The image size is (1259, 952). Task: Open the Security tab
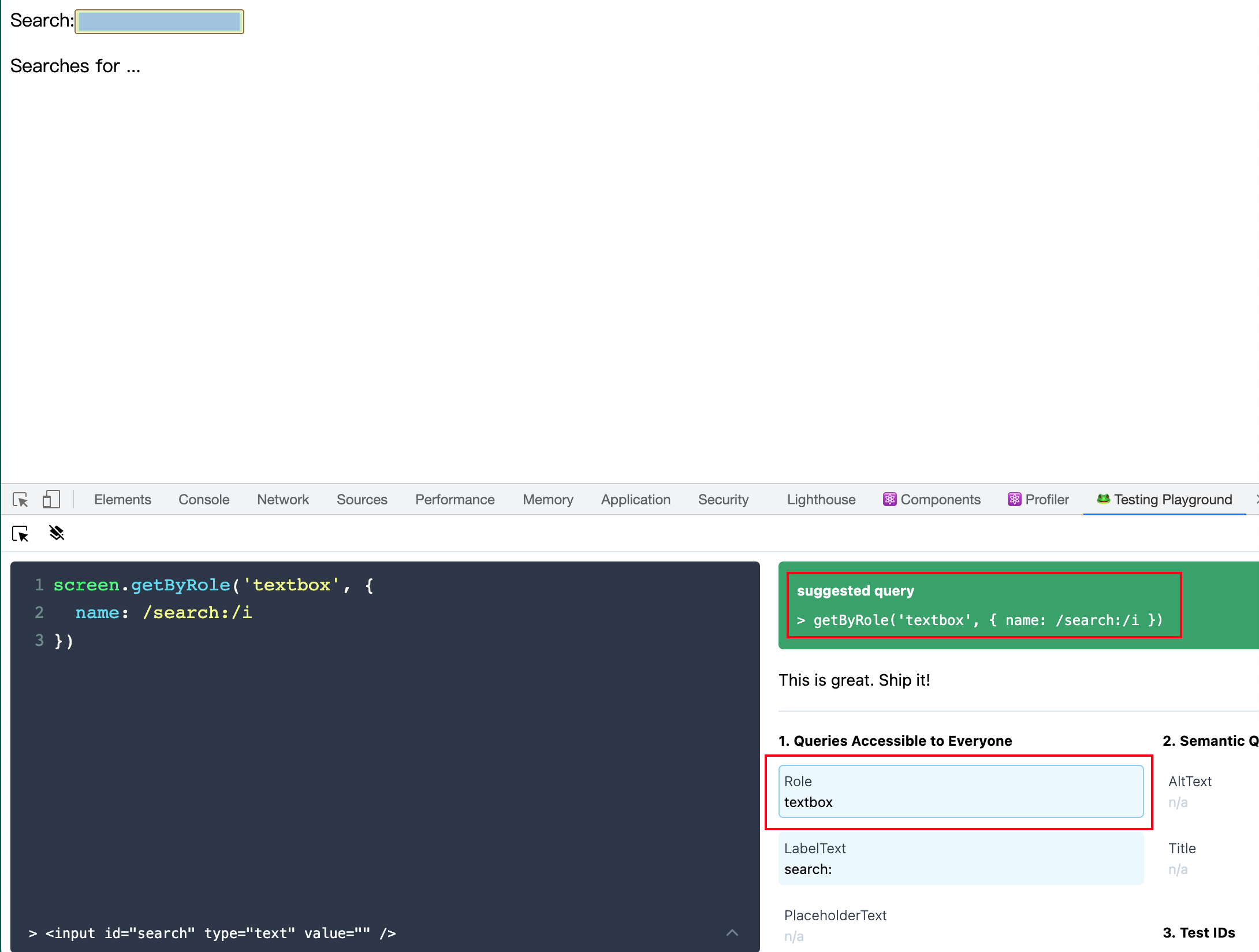pyautogui.click(x=724, y=500)
